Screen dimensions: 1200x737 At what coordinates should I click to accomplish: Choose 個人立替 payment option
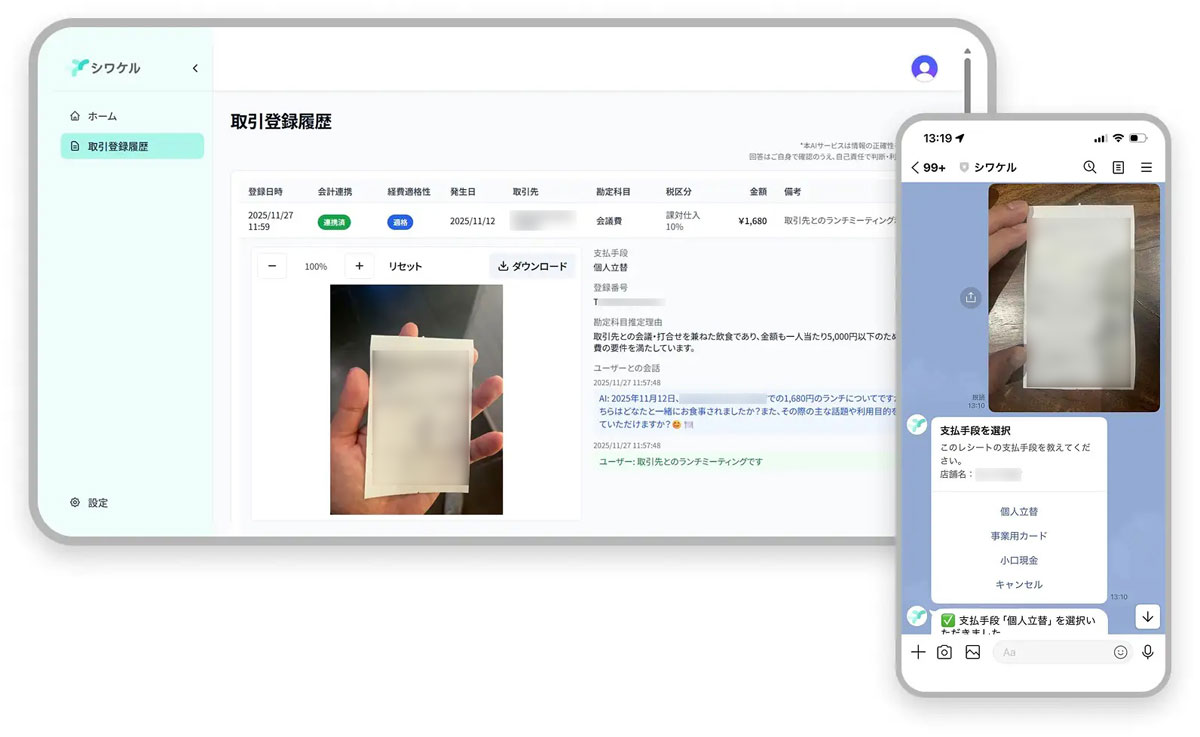point(1018,512)
